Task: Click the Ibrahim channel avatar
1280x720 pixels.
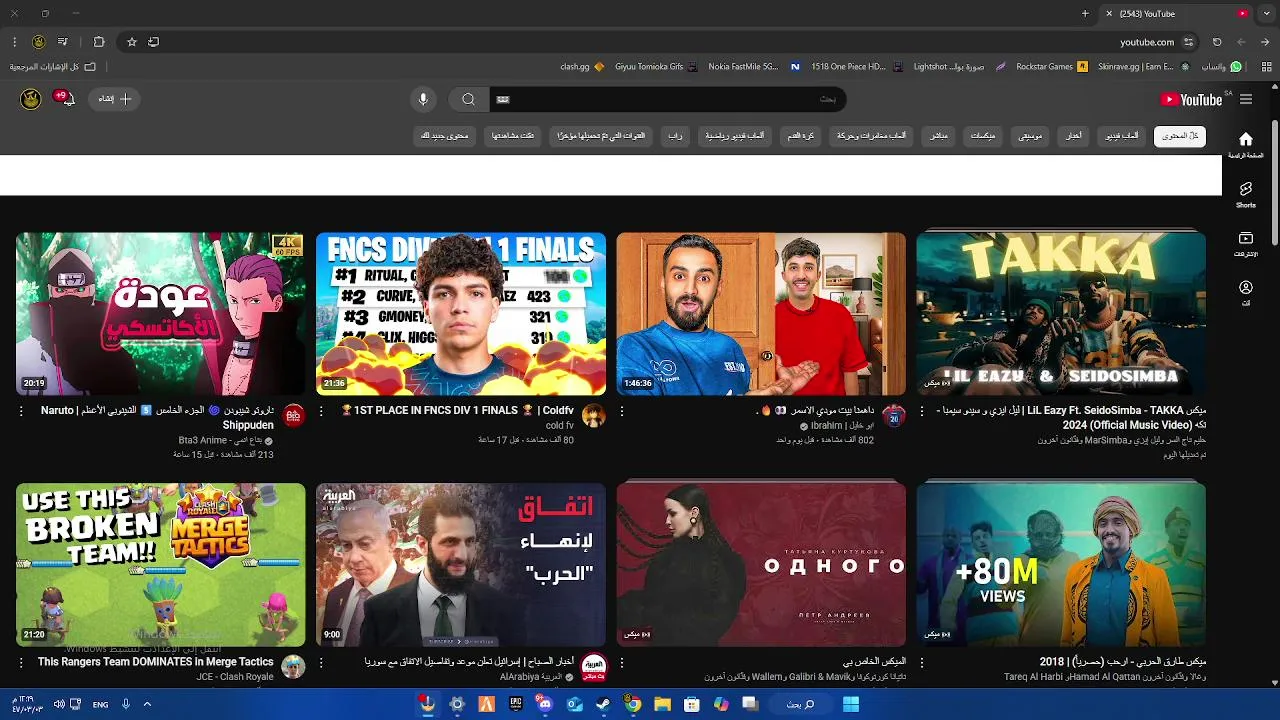Action: click(893, 416)
